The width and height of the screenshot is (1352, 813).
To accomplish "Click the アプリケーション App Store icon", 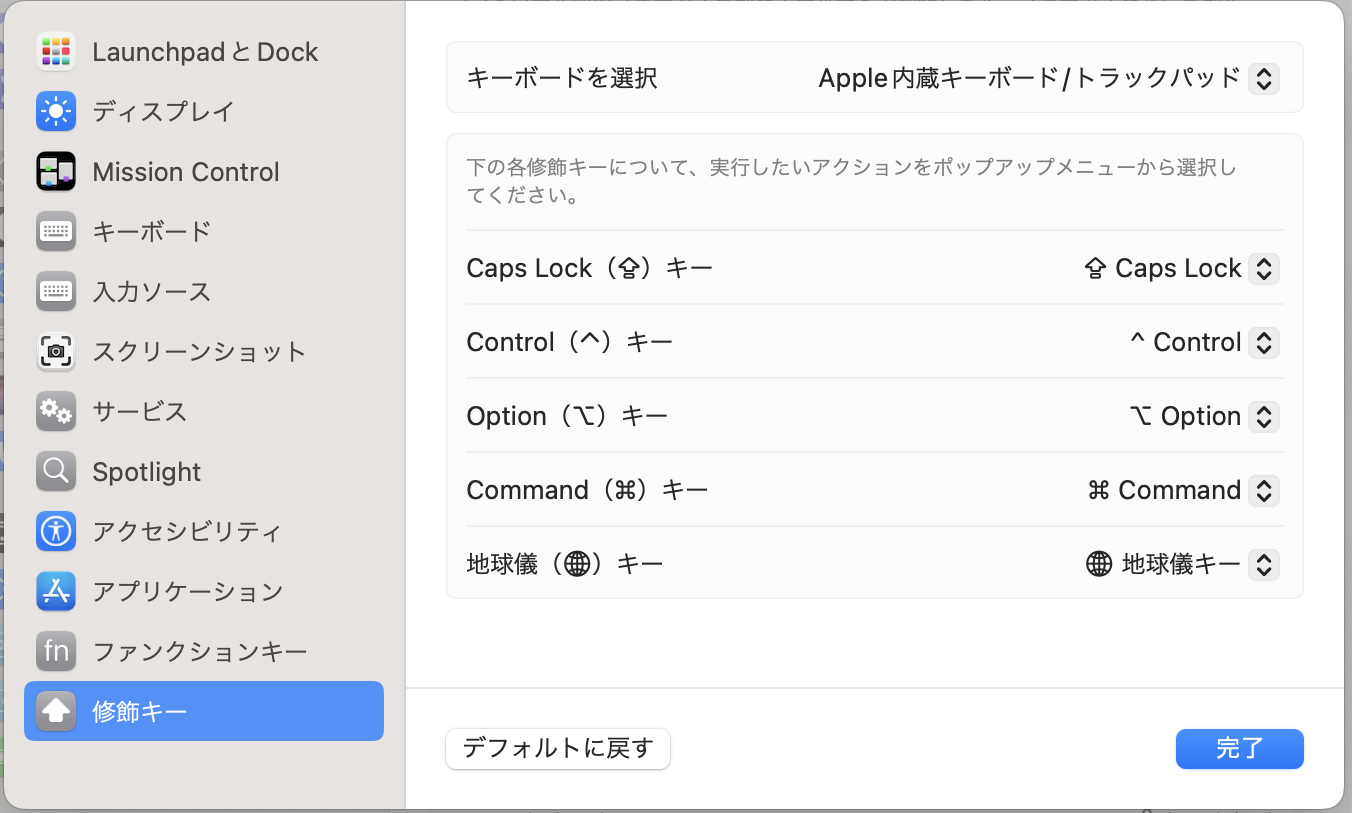I will (x=56, y=591).
